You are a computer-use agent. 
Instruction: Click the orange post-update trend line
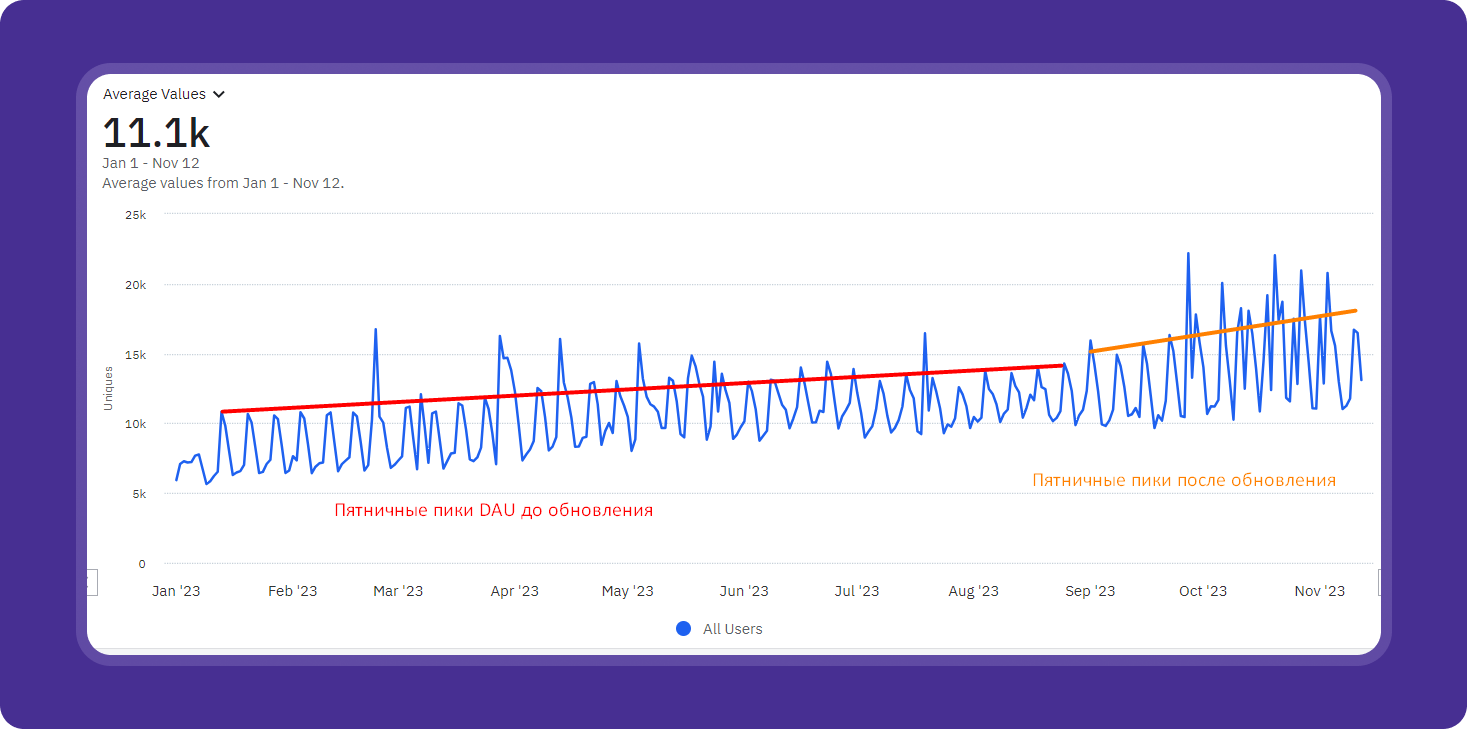click(1222, 331)
